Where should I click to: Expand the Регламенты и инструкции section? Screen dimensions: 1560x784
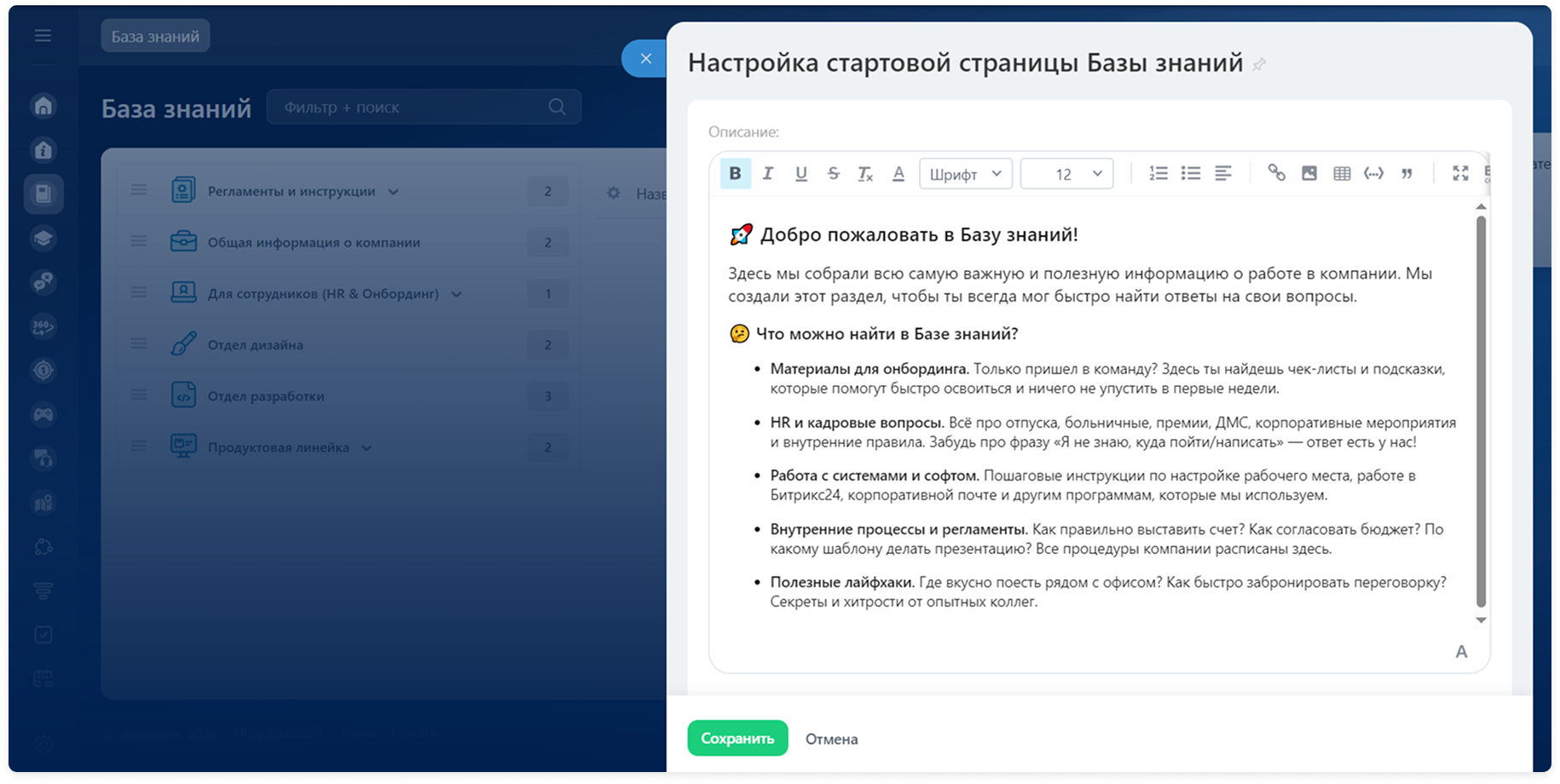coord(393,192)
